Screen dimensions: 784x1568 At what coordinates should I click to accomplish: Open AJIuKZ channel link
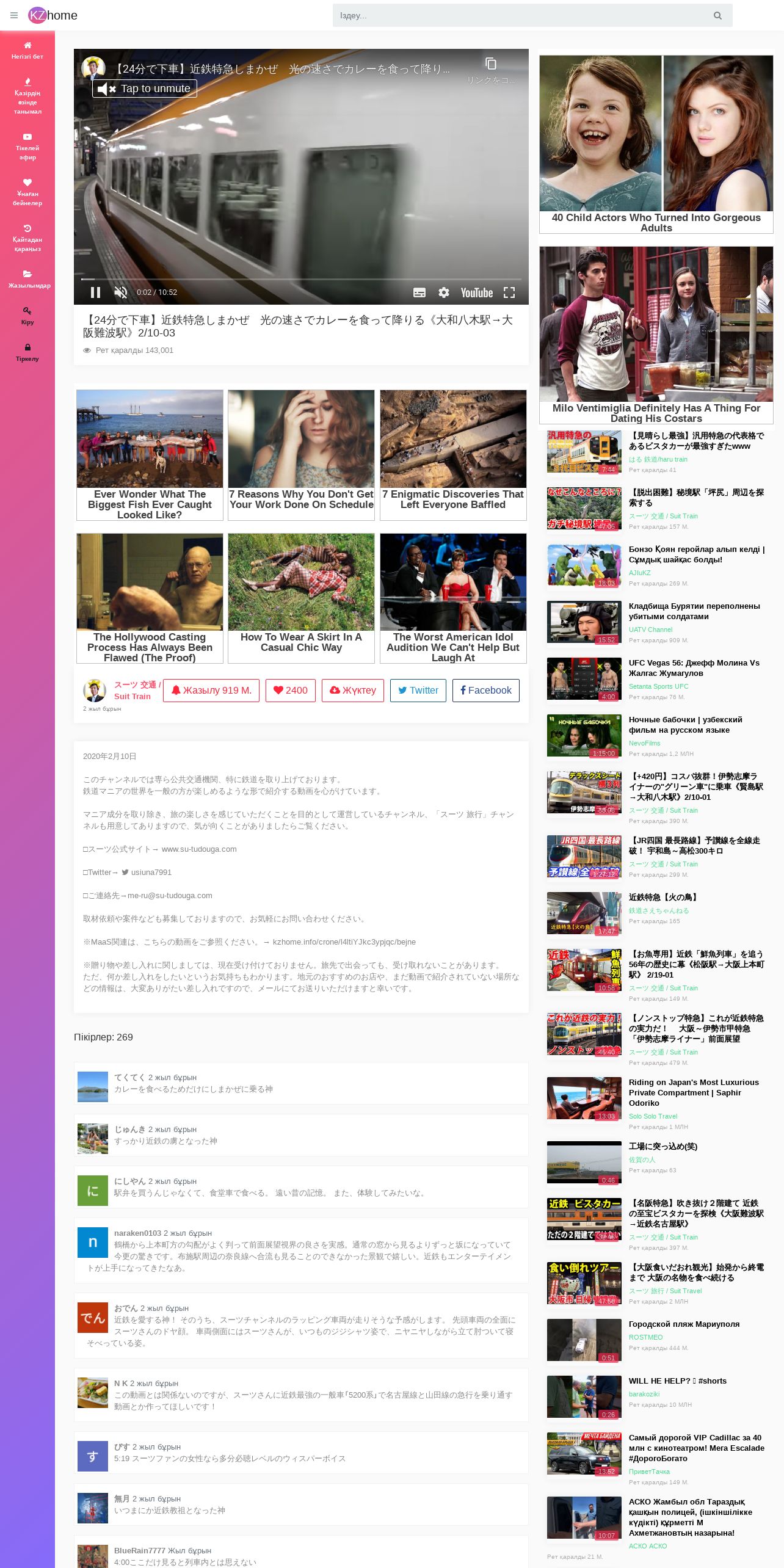tap(640, 573)
